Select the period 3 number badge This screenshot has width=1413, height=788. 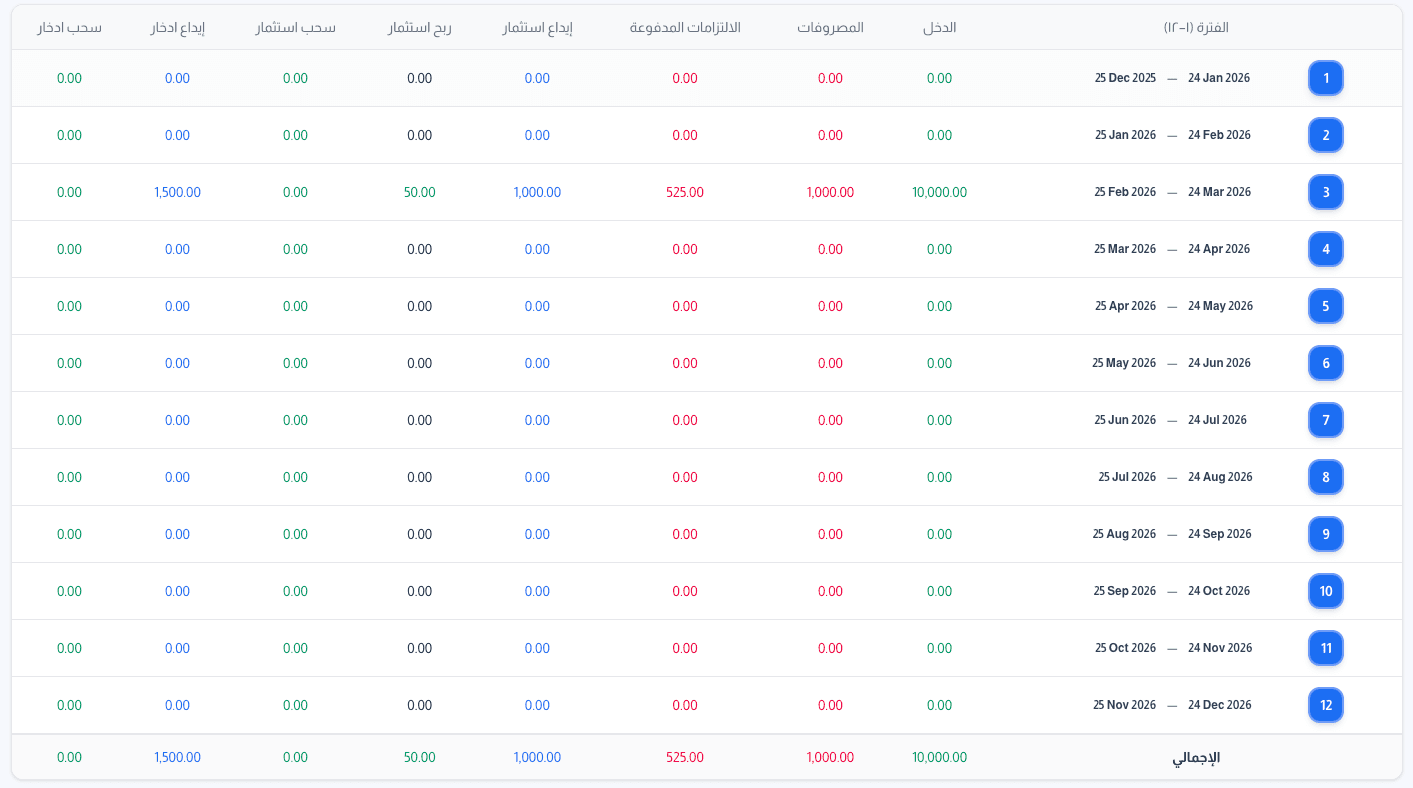point(1325,192)
